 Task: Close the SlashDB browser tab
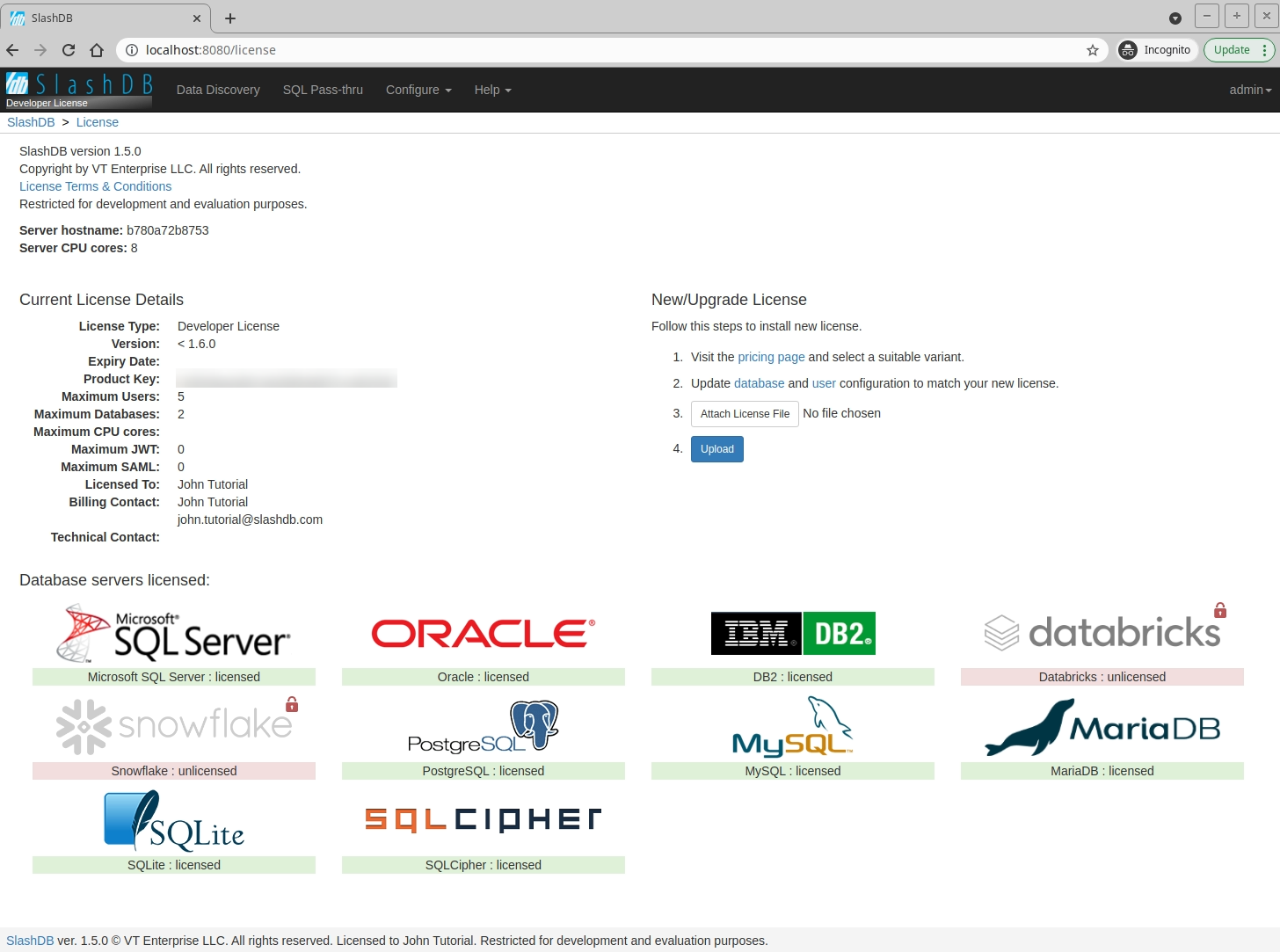[x=196, y=18]
